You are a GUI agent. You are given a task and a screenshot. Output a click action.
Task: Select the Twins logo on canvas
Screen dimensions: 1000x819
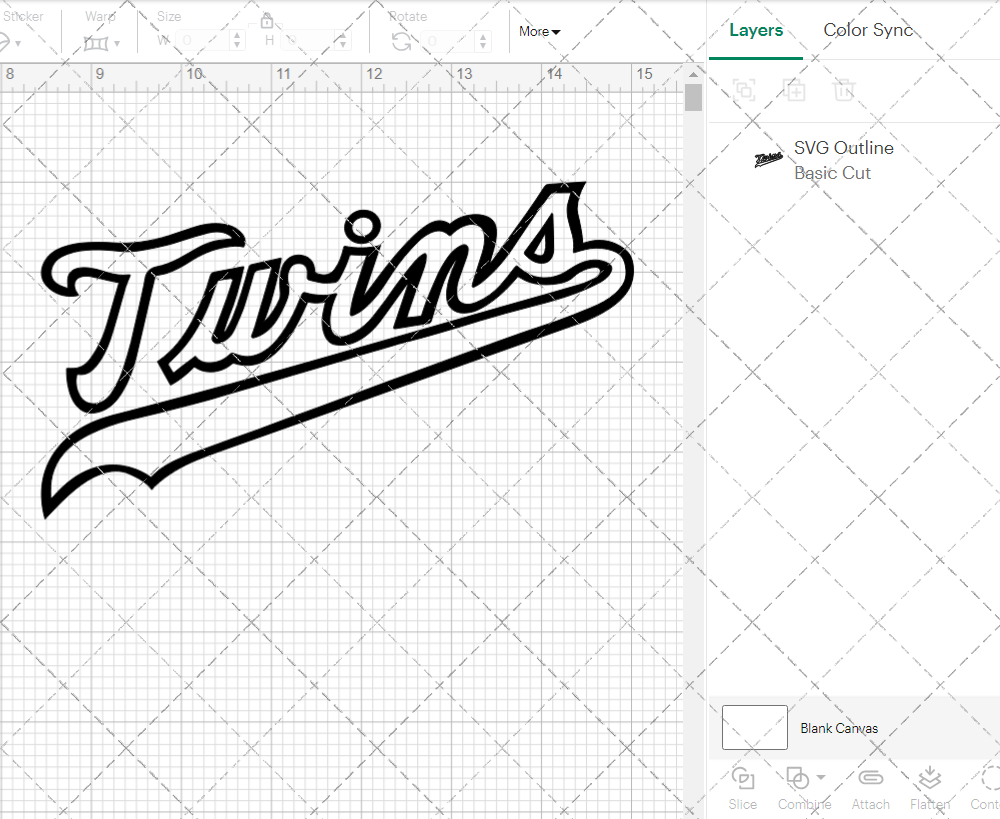click(337, 350)
